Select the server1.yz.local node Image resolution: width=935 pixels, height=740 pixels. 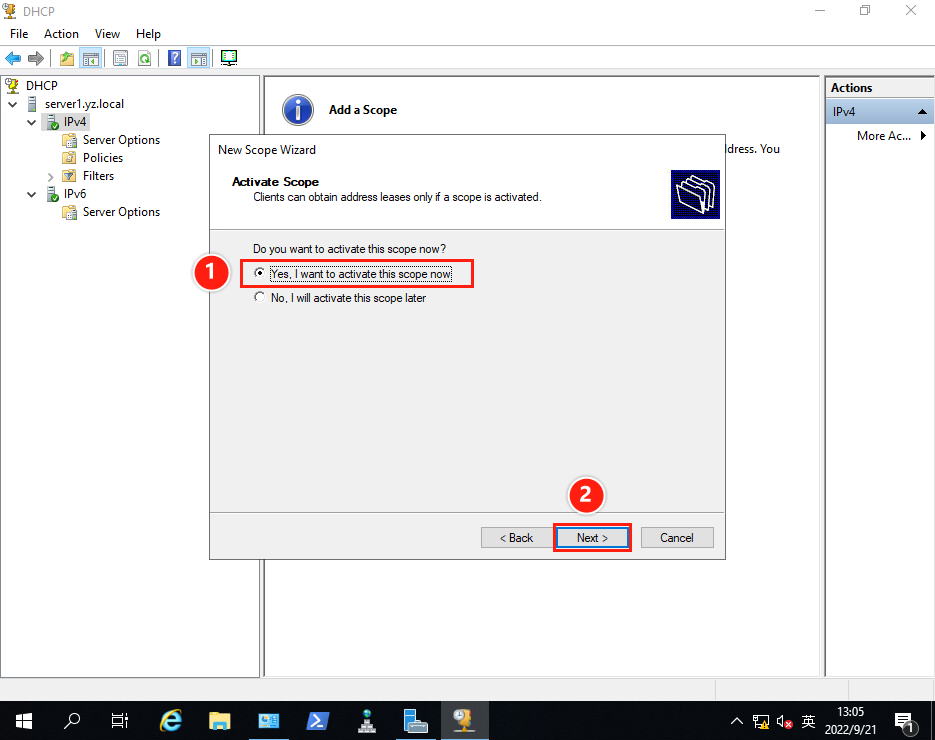[x=84, y=104]
